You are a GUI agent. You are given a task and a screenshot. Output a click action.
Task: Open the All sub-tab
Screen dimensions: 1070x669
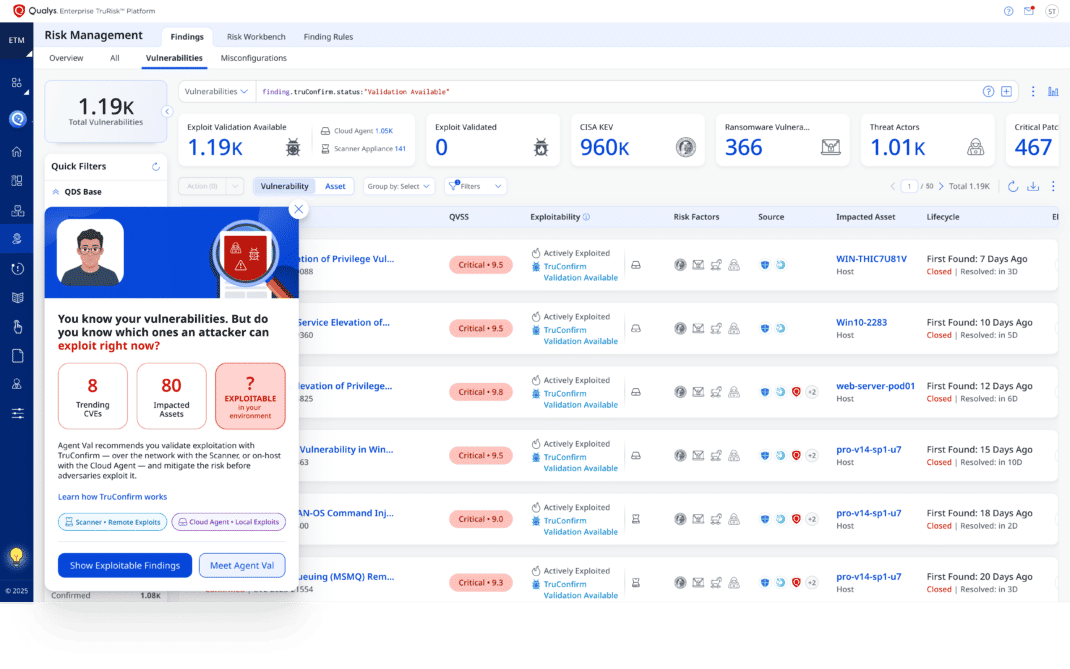[115, 58]
